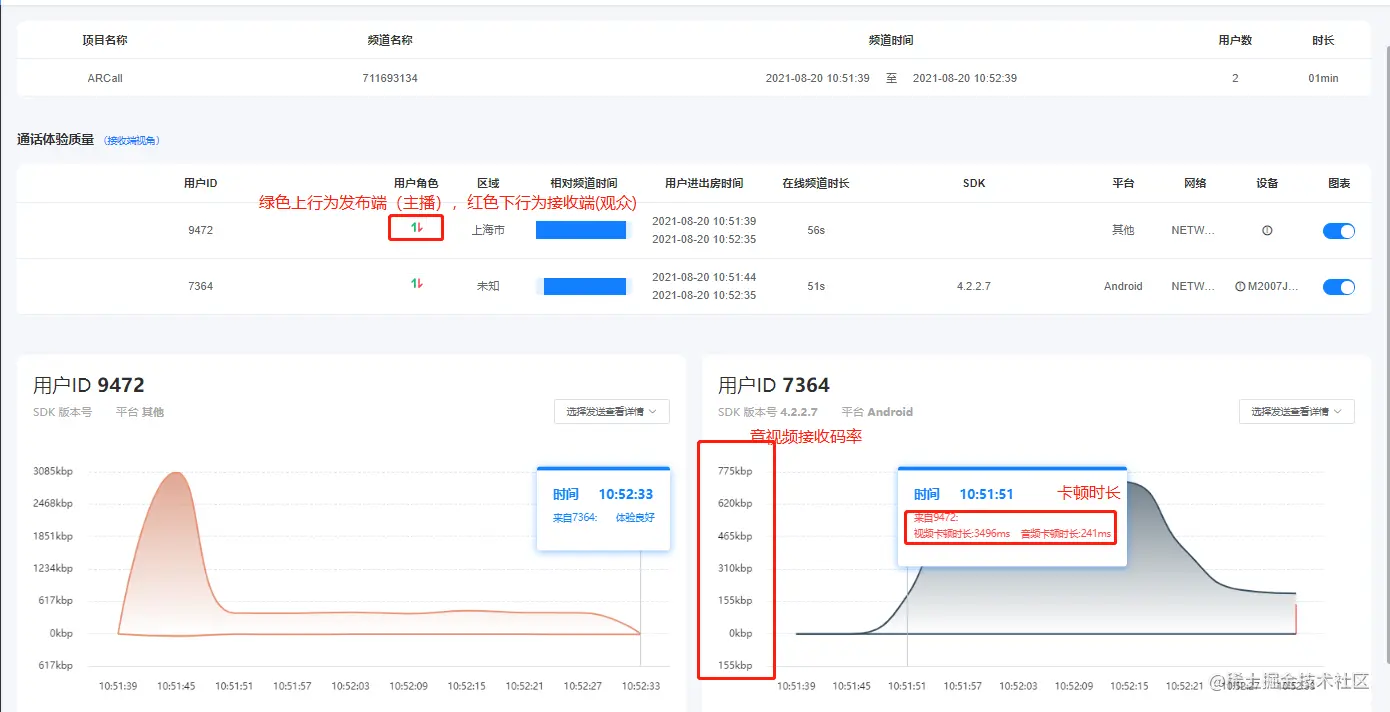Image resolution: width=1390 pixels, height=712 pixels.
Task: Toggle the chart switch for user 7364
Action: click(1338, 286)
